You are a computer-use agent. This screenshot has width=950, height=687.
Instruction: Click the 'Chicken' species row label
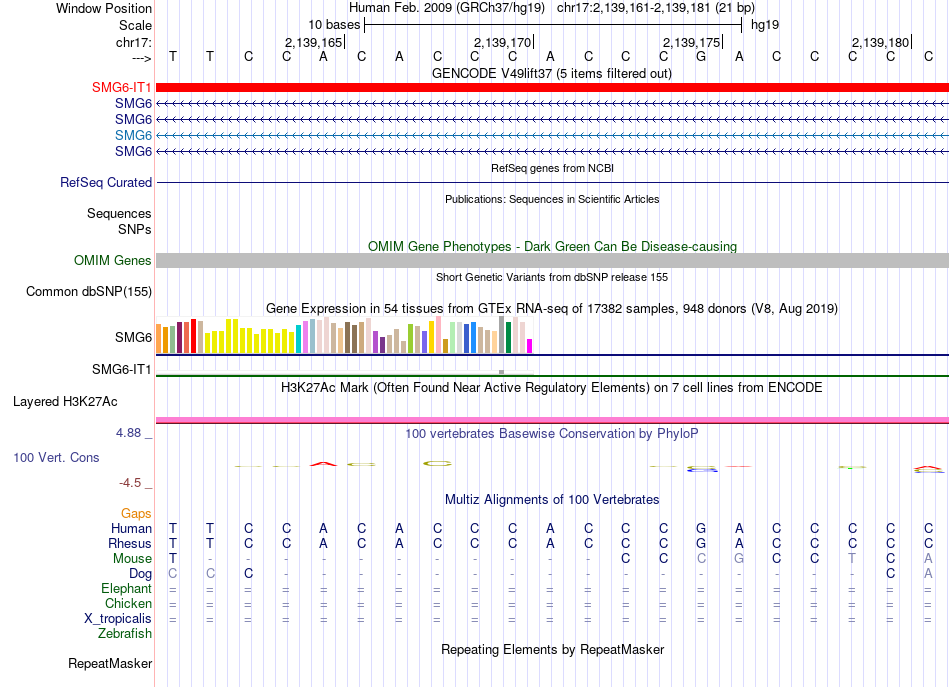pyautogui.click(x=128, y=603)
